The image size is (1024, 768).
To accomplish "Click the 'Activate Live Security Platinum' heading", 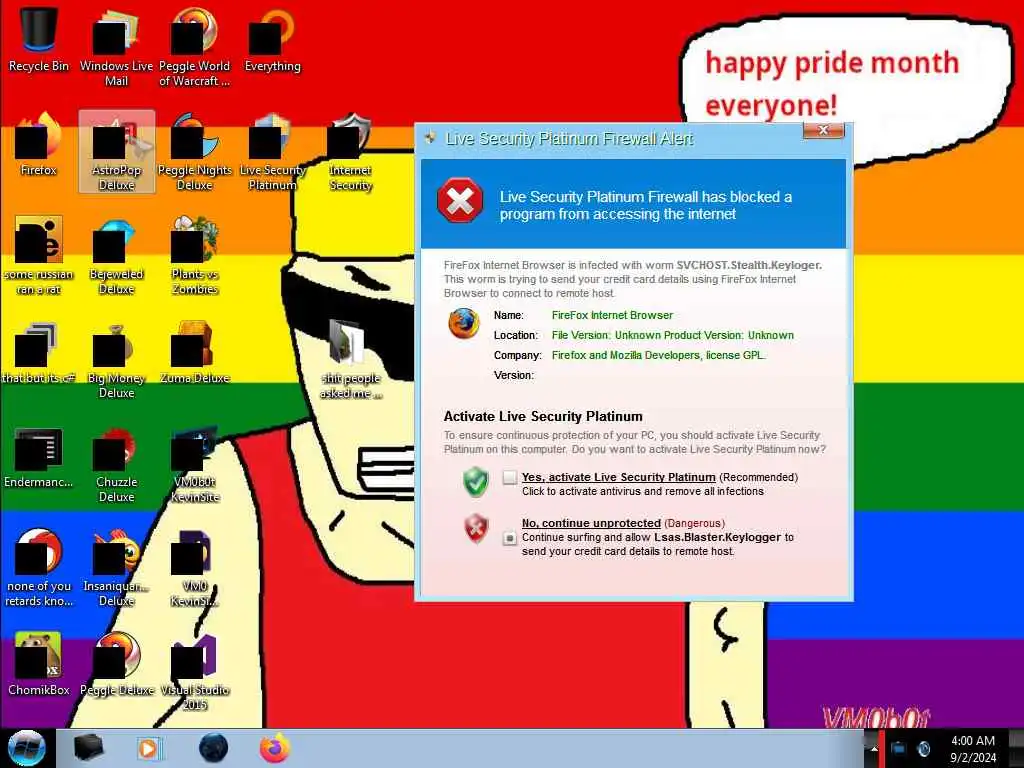I will [x=543, y=417].
